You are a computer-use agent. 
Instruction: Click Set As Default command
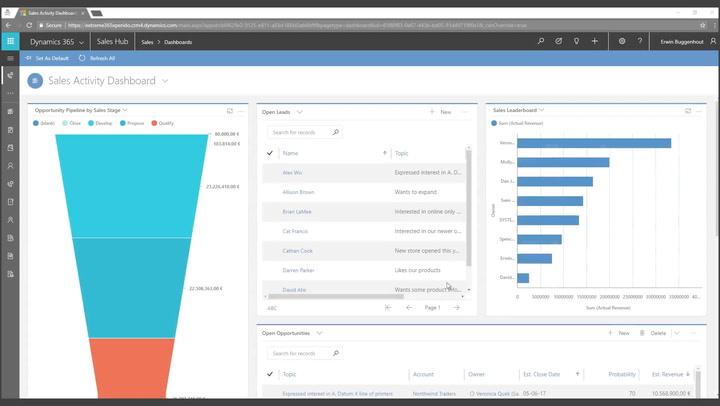48,58
